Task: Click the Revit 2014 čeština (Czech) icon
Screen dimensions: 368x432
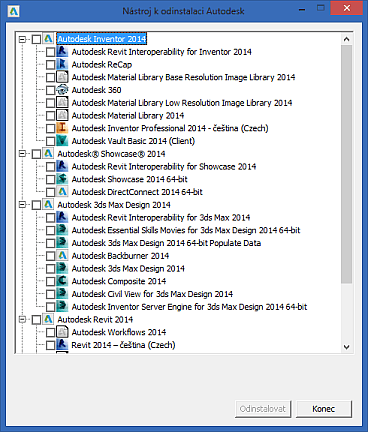Action: tap(62, 345)
